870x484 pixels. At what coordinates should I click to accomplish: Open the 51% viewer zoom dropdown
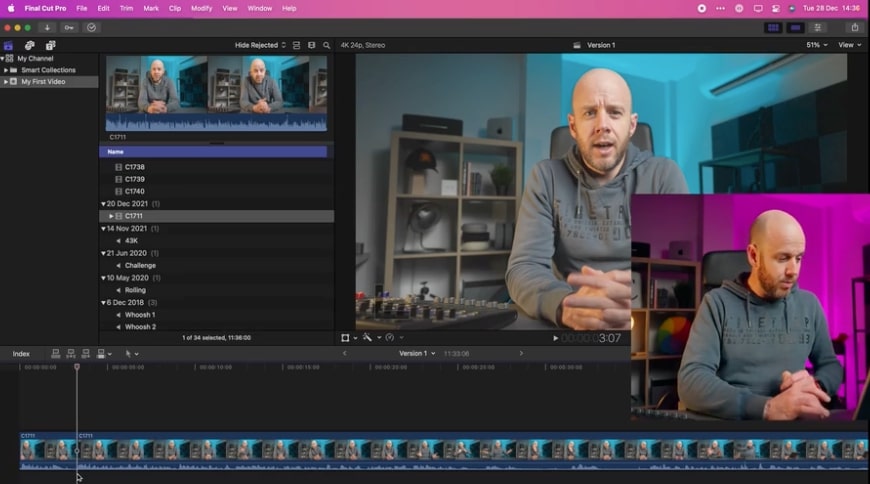(x=816, y=45)
